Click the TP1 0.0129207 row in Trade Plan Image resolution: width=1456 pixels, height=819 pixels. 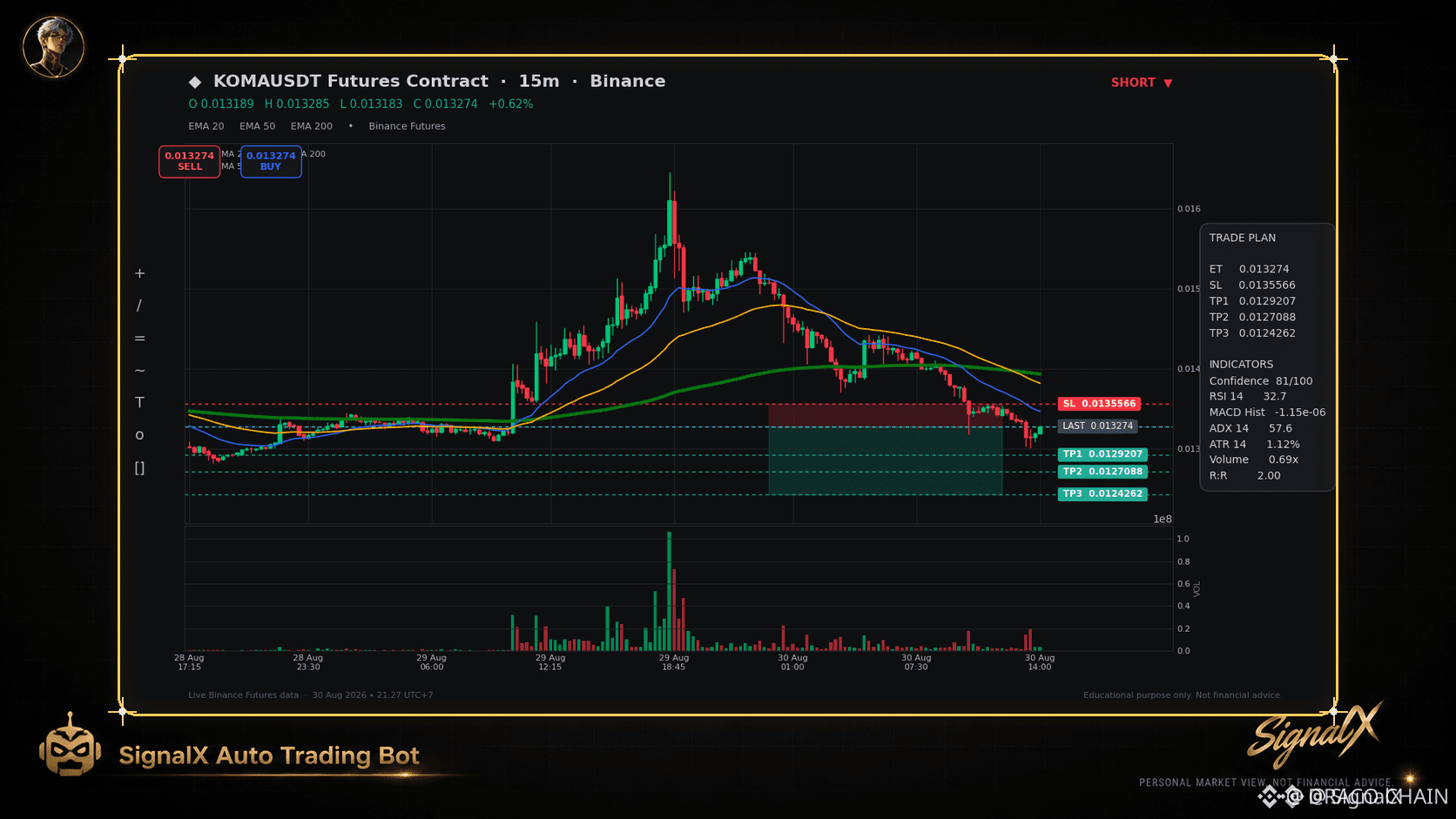[x=1252, y=301]
